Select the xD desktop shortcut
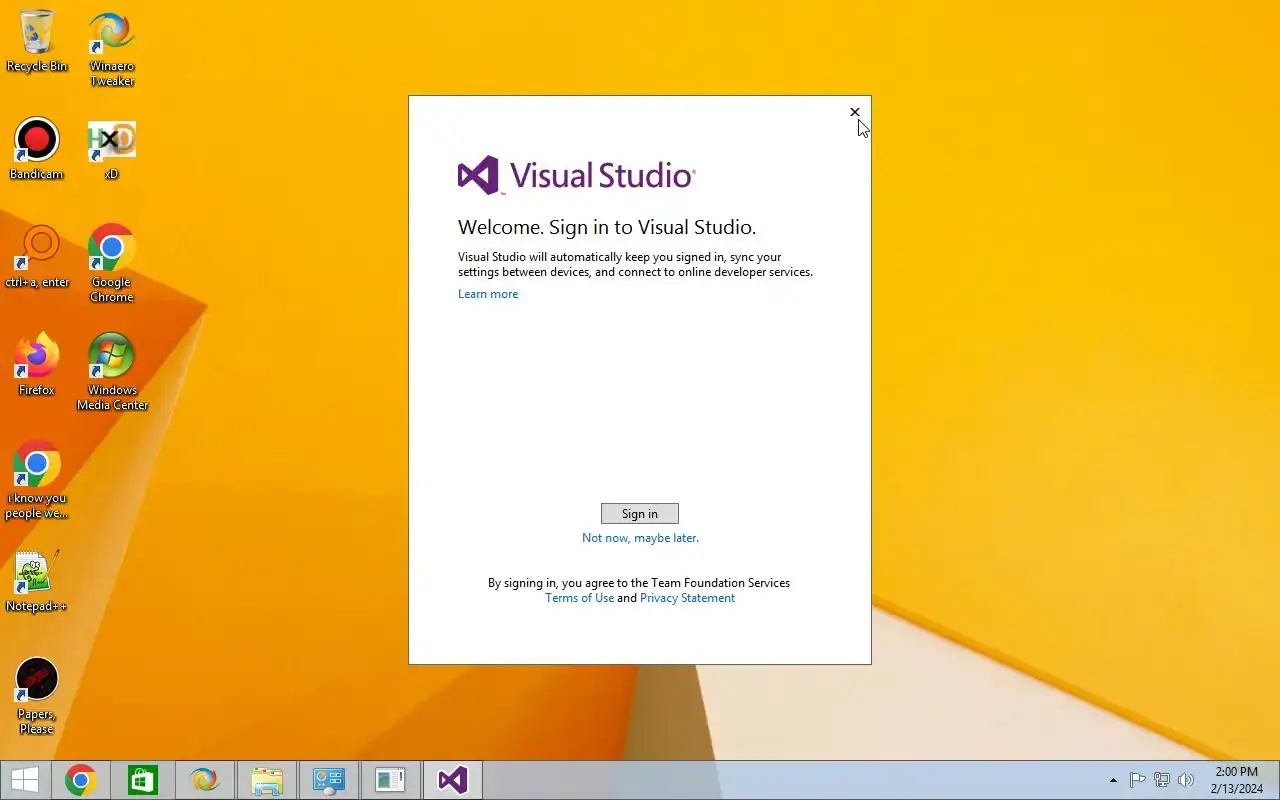 tap(112, 149)
